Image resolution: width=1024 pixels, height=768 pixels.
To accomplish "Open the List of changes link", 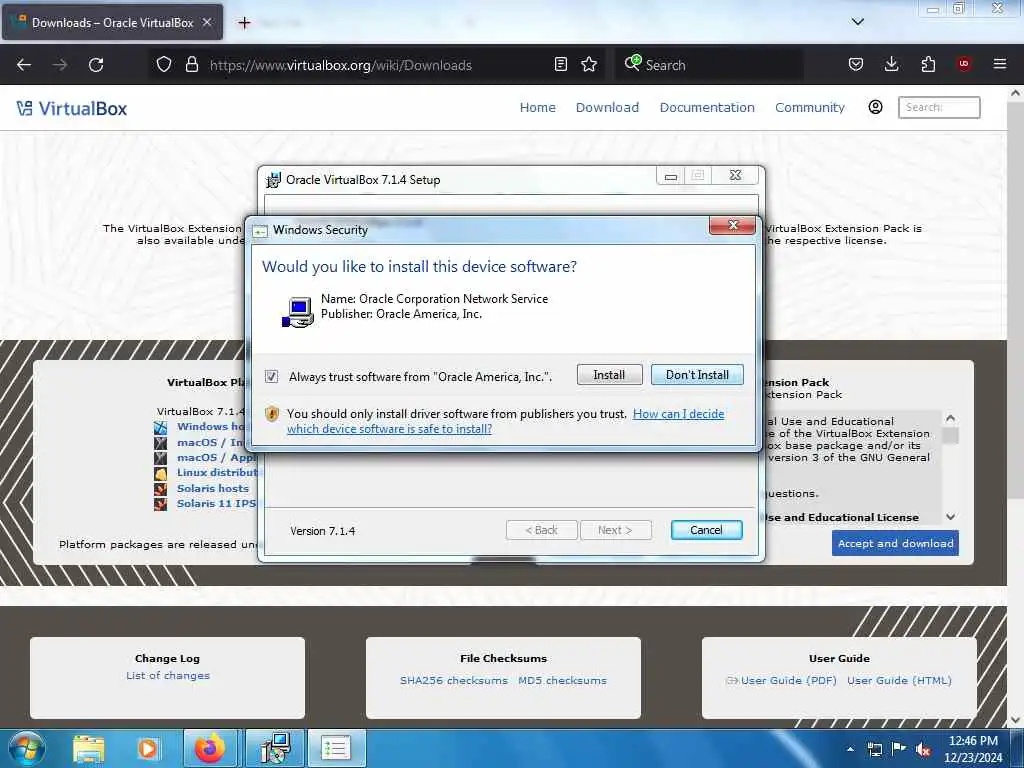I will (168, 675).
